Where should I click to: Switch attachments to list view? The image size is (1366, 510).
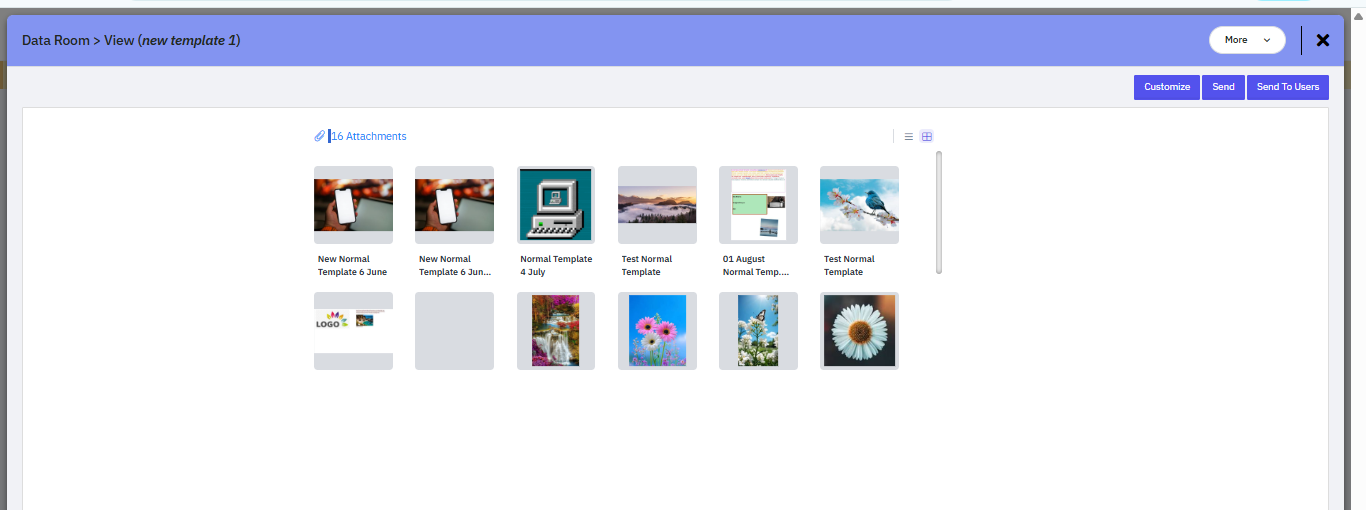[908, 137]
